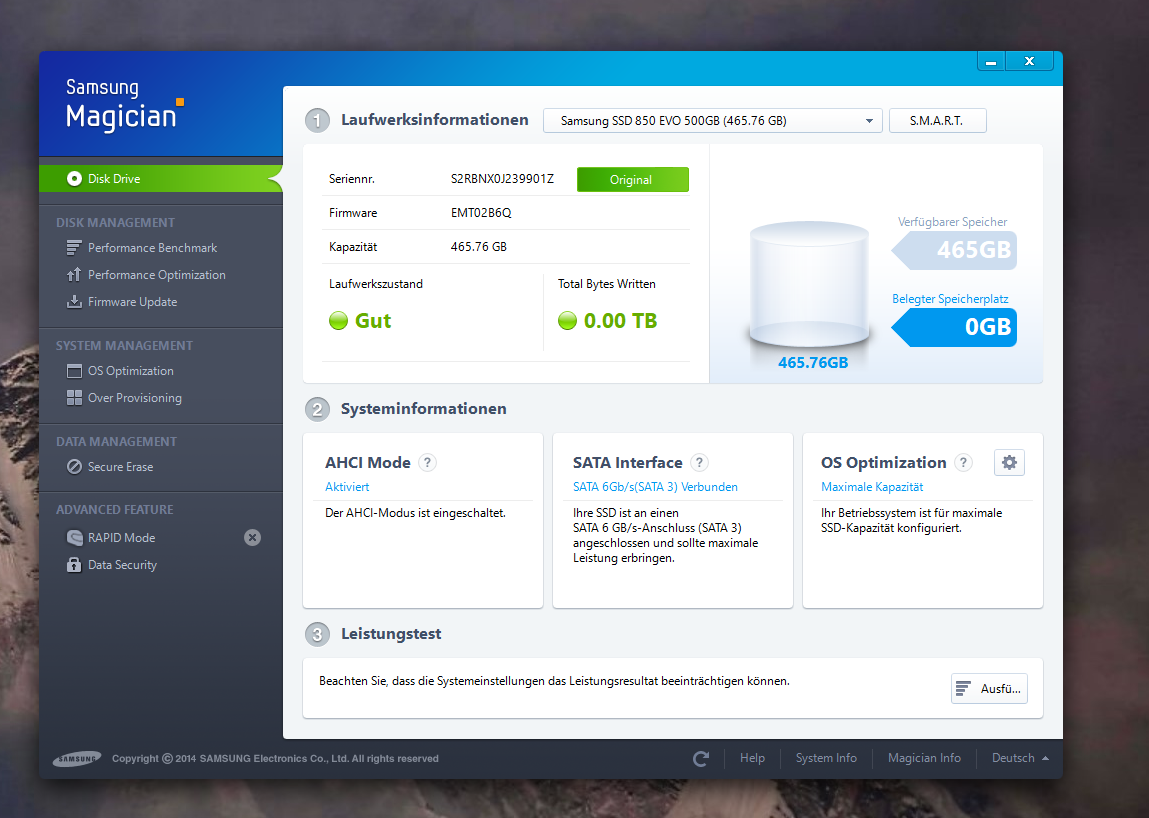1149x818 pixels.
Task: Open AHCI Mode help question mark
Action: click(427, 463)
